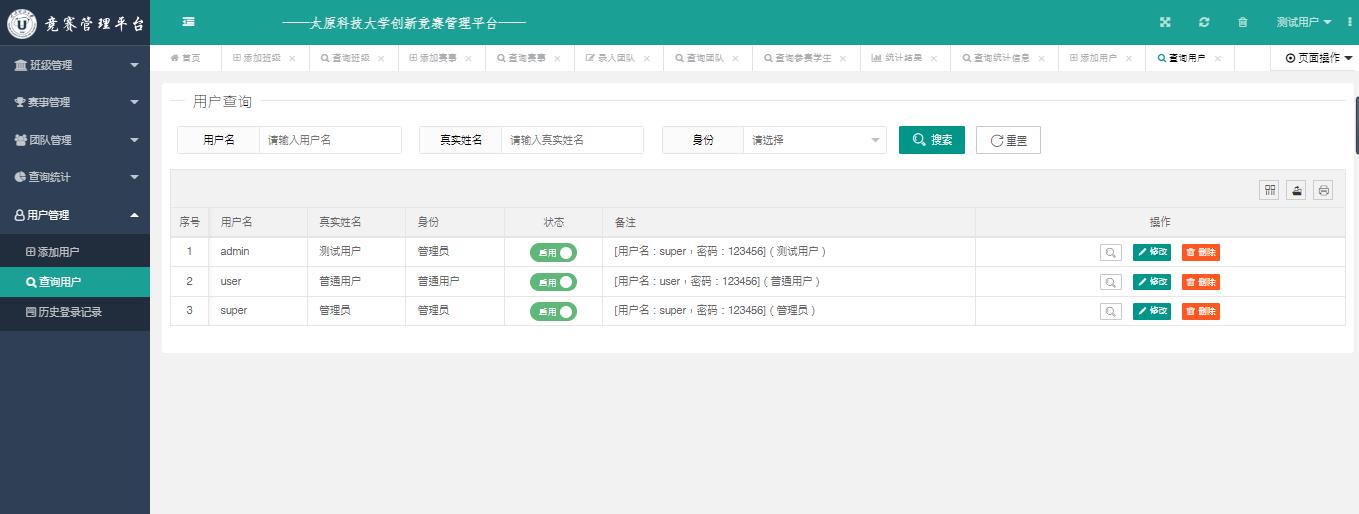Open the table column filter icon
This screenshot has width=1359, height=514.
click(1269, 190)
